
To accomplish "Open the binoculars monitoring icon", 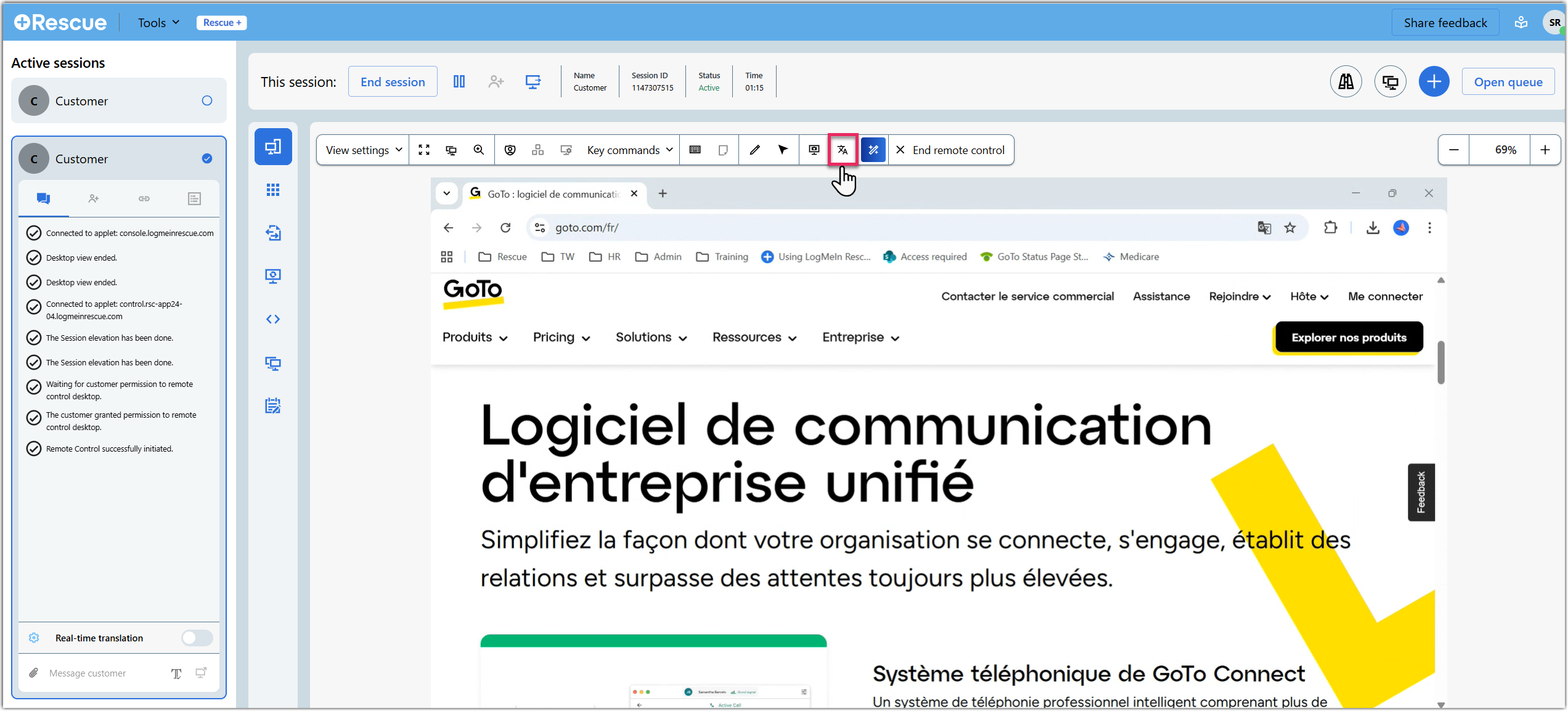I will (1345, 81).
